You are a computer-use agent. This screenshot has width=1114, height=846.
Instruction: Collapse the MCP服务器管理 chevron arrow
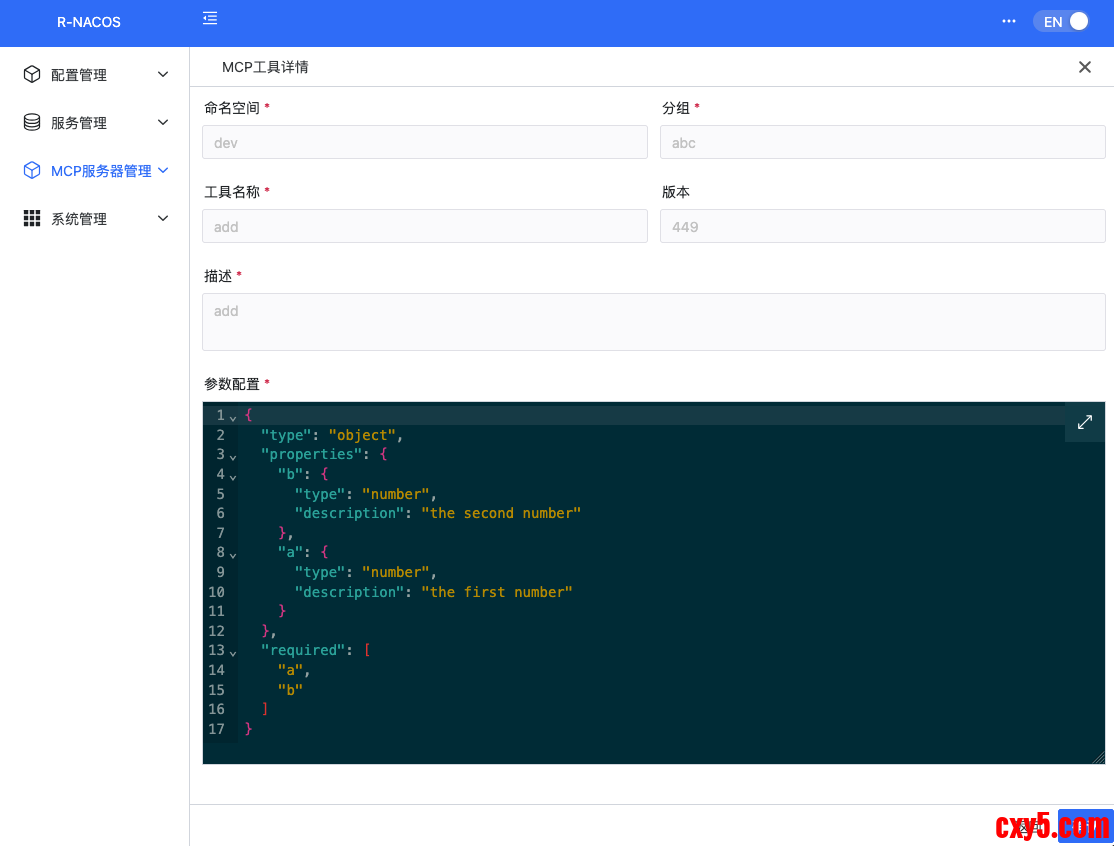[x=163, y=171]
